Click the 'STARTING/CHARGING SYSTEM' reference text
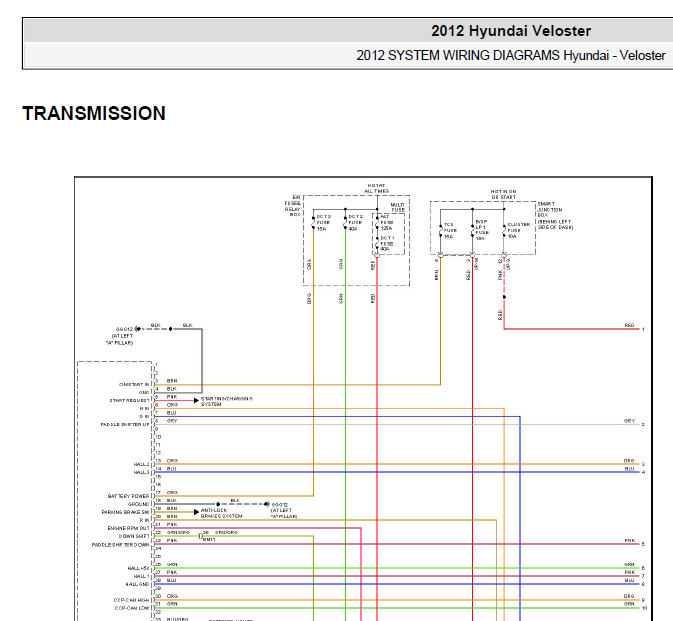Screen dimensions: 673x621 pos(226,401)
